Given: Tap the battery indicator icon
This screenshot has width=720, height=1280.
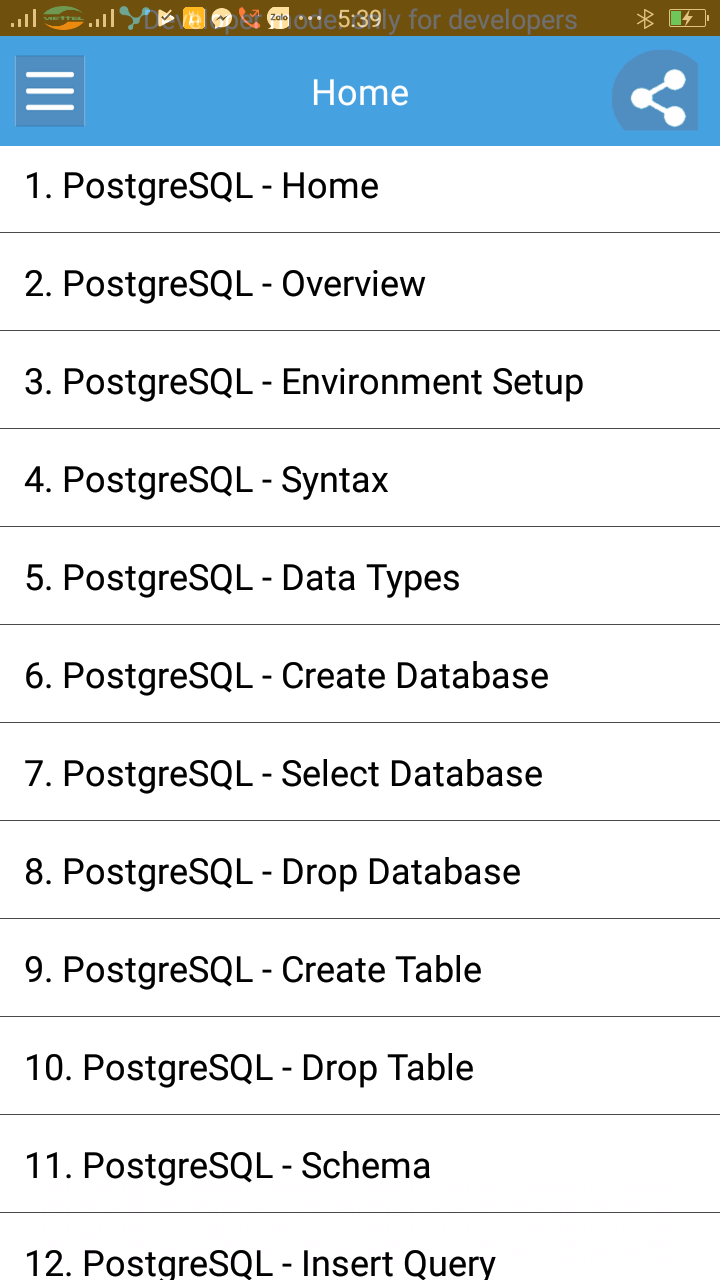Looking at the screenshot, I should coord(687,18).
